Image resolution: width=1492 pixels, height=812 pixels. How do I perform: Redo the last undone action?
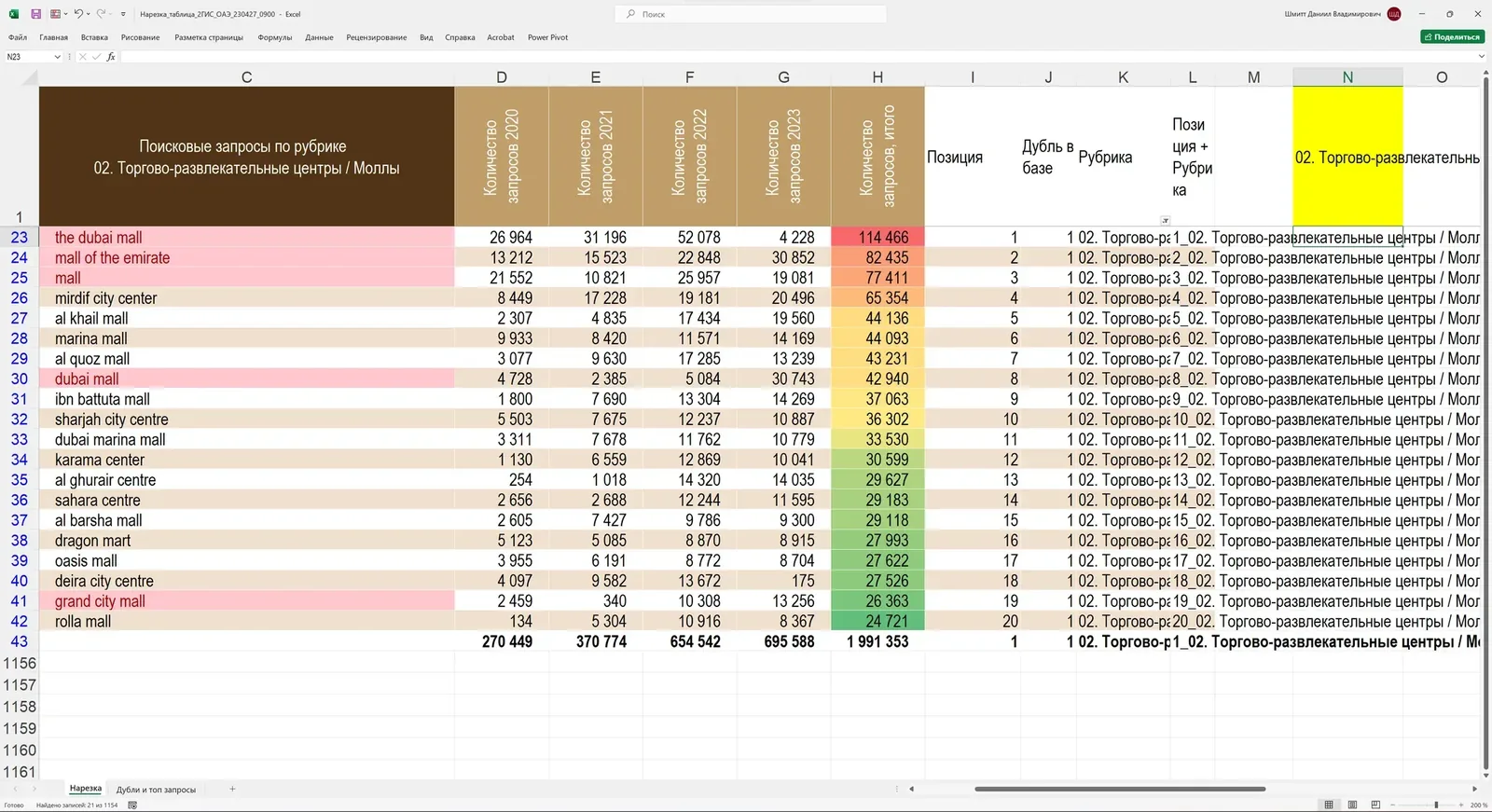point(101,14)
